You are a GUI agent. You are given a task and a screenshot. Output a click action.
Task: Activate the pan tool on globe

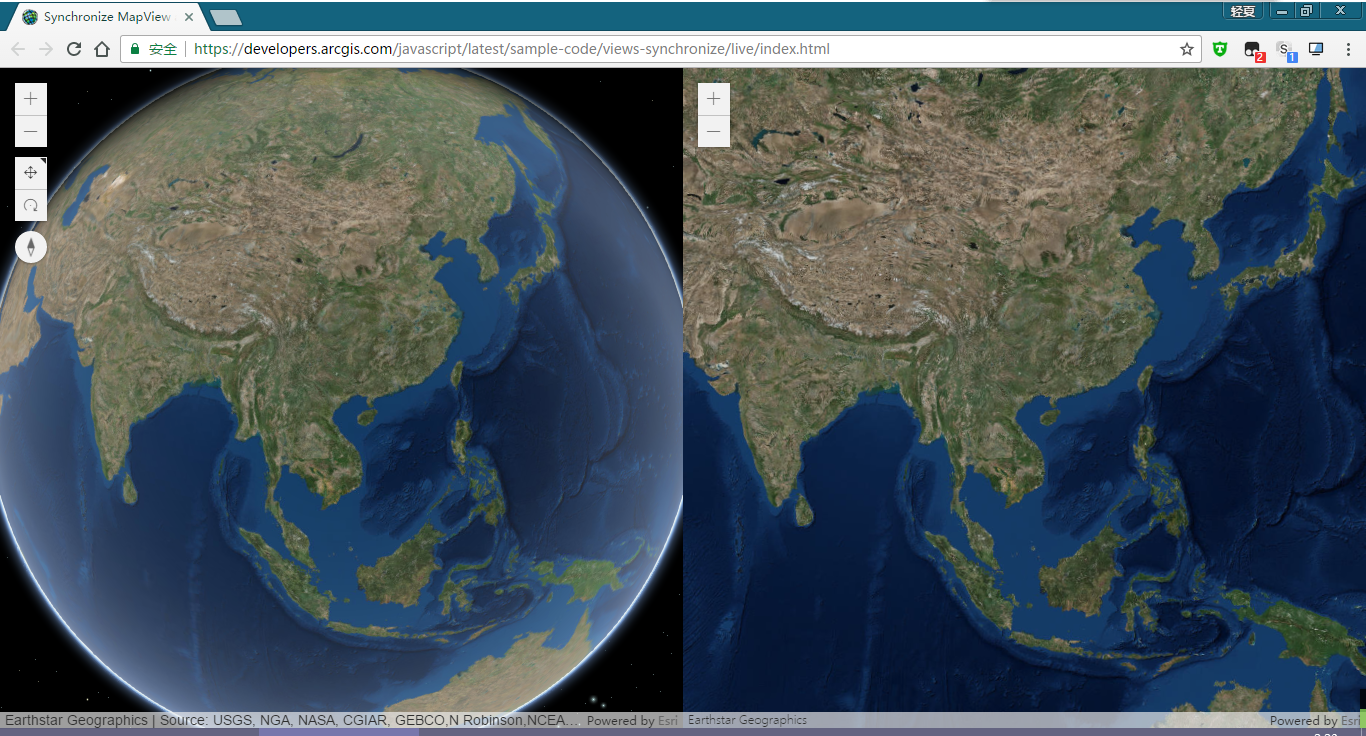31,173
